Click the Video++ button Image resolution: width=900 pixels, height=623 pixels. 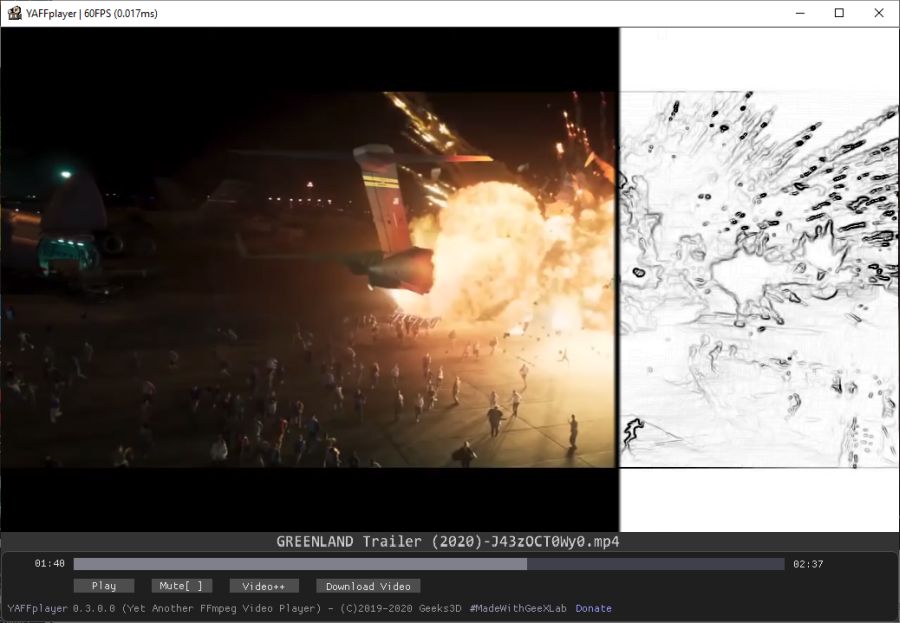263,586
